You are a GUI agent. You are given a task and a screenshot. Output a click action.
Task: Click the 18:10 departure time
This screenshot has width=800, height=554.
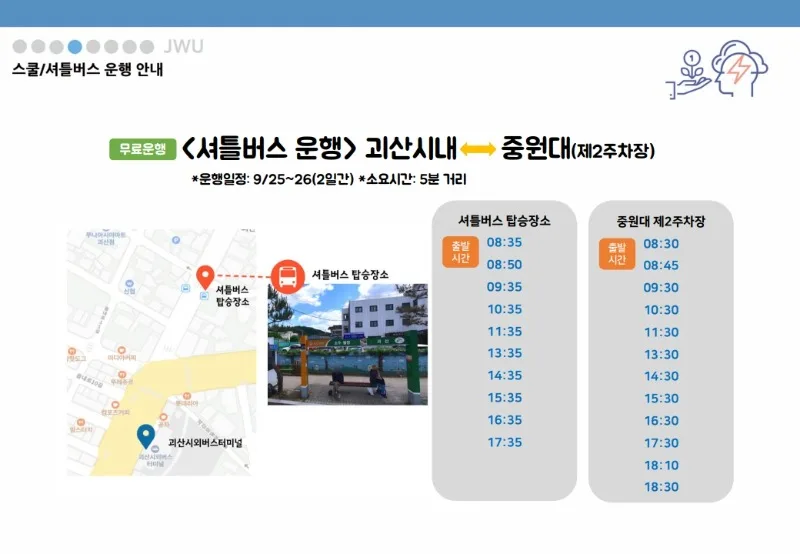point(661,465)
